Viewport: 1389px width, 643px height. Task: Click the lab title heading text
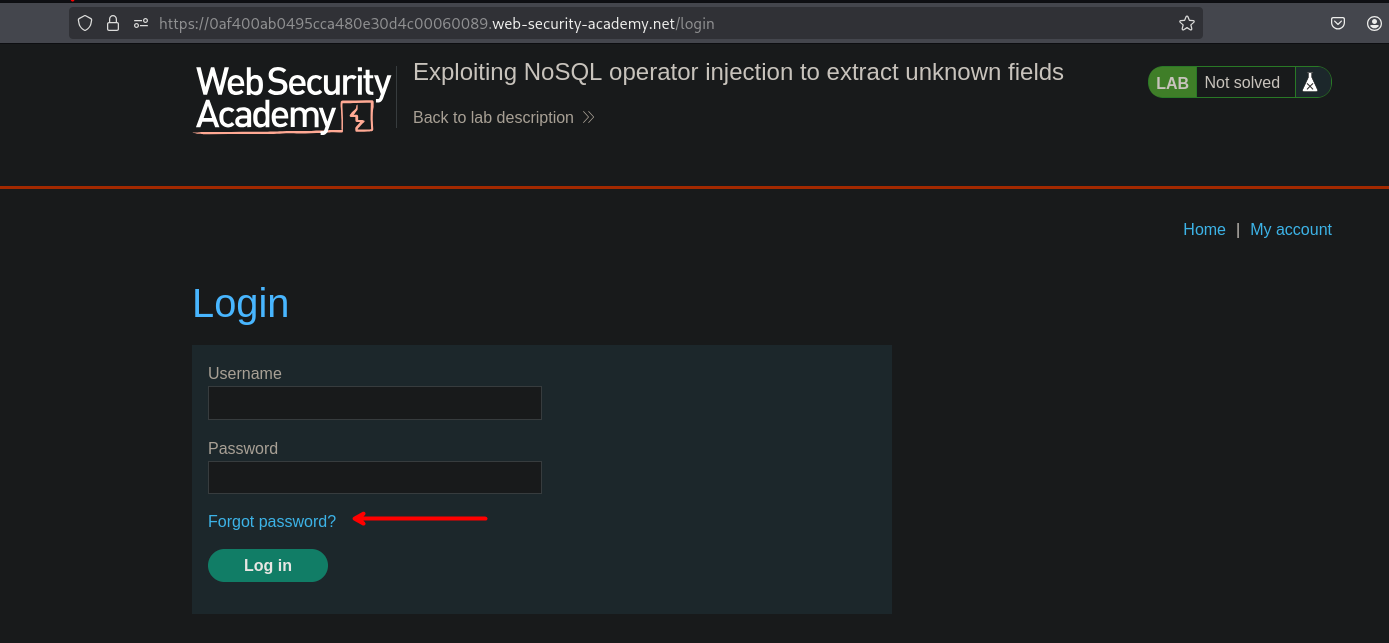click(738, 72)
